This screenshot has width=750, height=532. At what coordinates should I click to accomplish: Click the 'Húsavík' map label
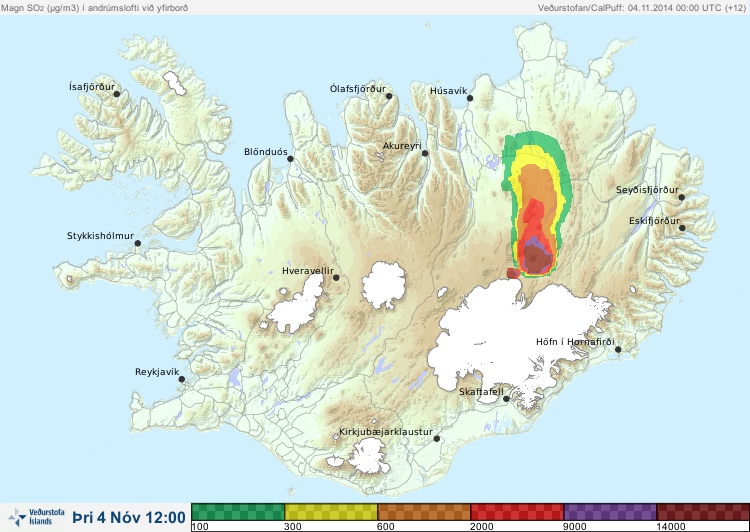point(448,91)
